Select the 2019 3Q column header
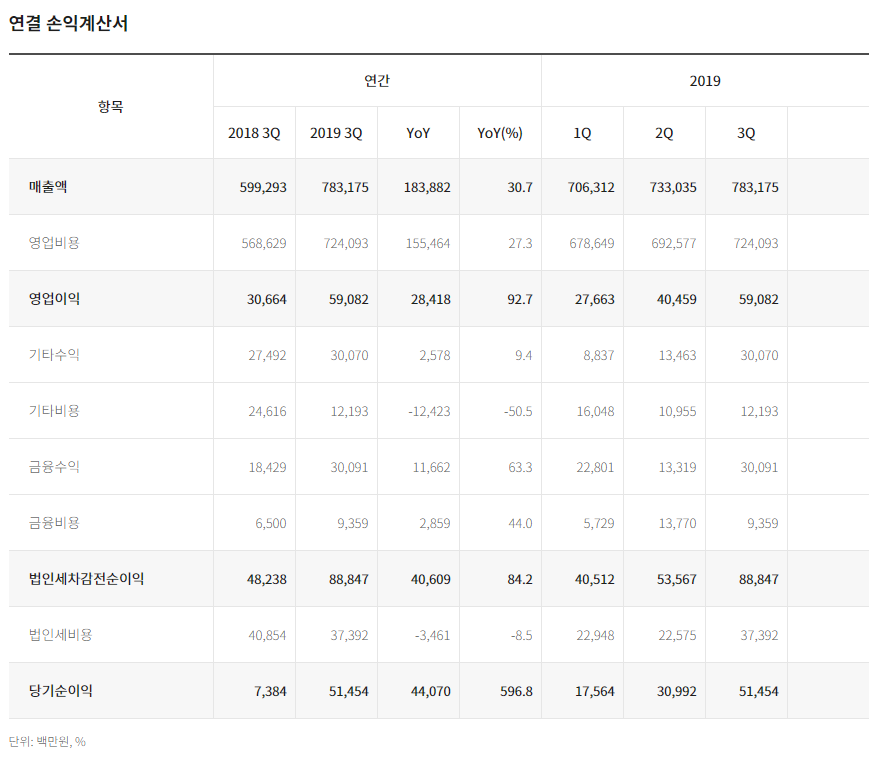The width and height of the screenshot is (887, 763). pyautogui.click(x=336, y=133)
